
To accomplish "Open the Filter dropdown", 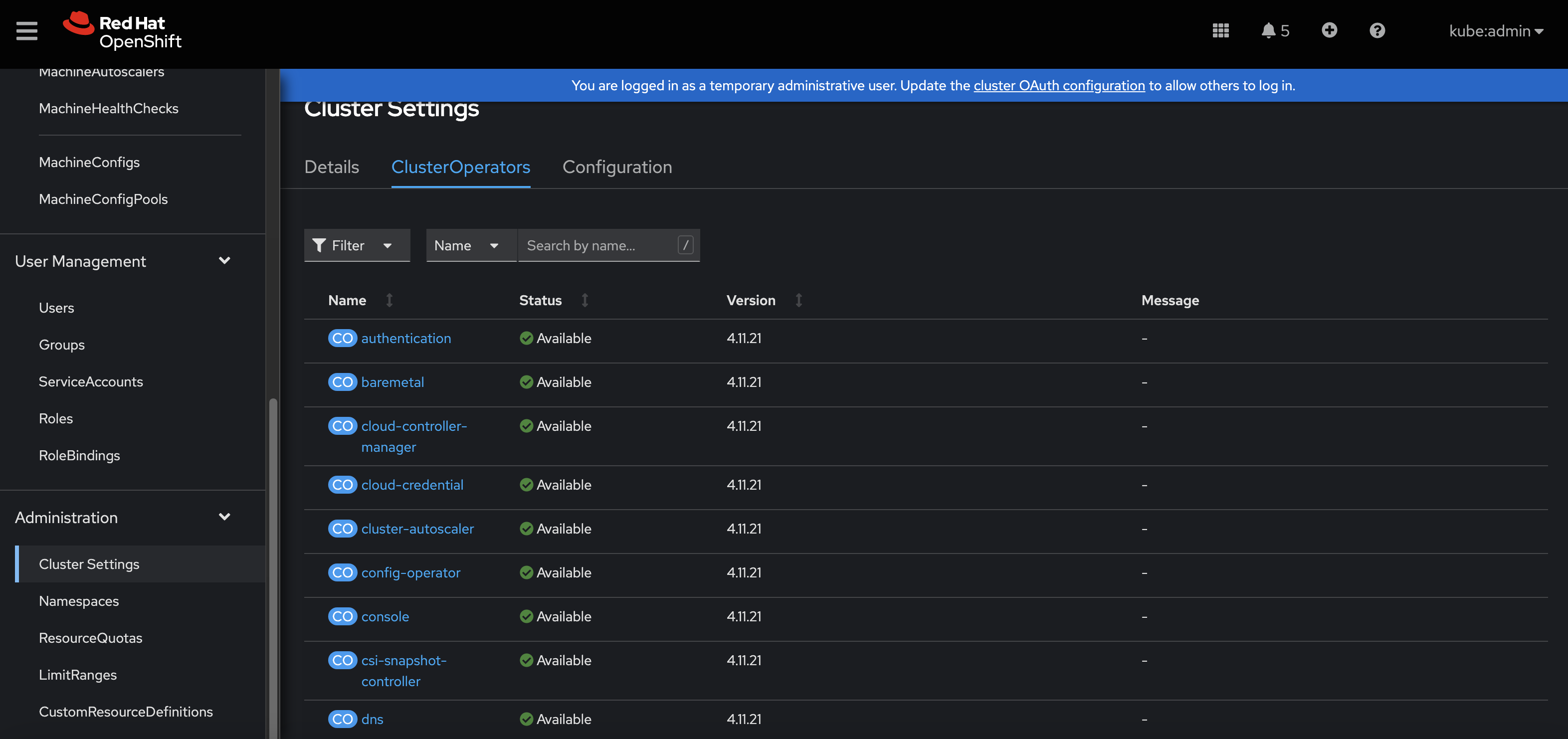I will 357,245.
